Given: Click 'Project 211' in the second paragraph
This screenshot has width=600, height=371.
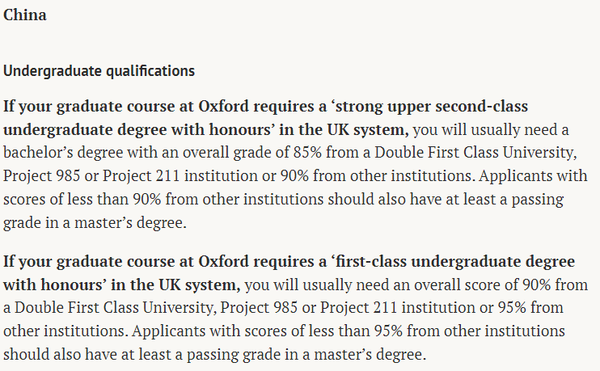Looking at the screenshot, I should coord(359,308).
